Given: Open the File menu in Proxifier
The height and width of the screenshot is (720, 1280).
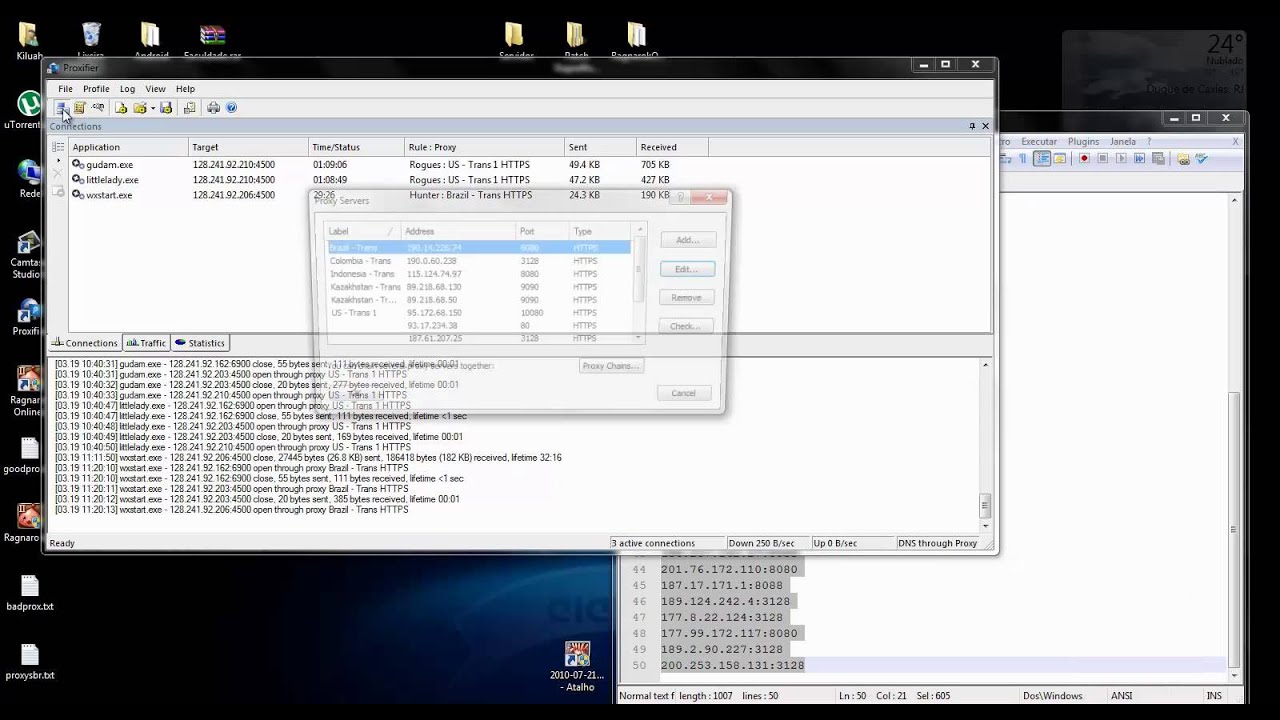Looking at the screenshot, I should (65, 89).
